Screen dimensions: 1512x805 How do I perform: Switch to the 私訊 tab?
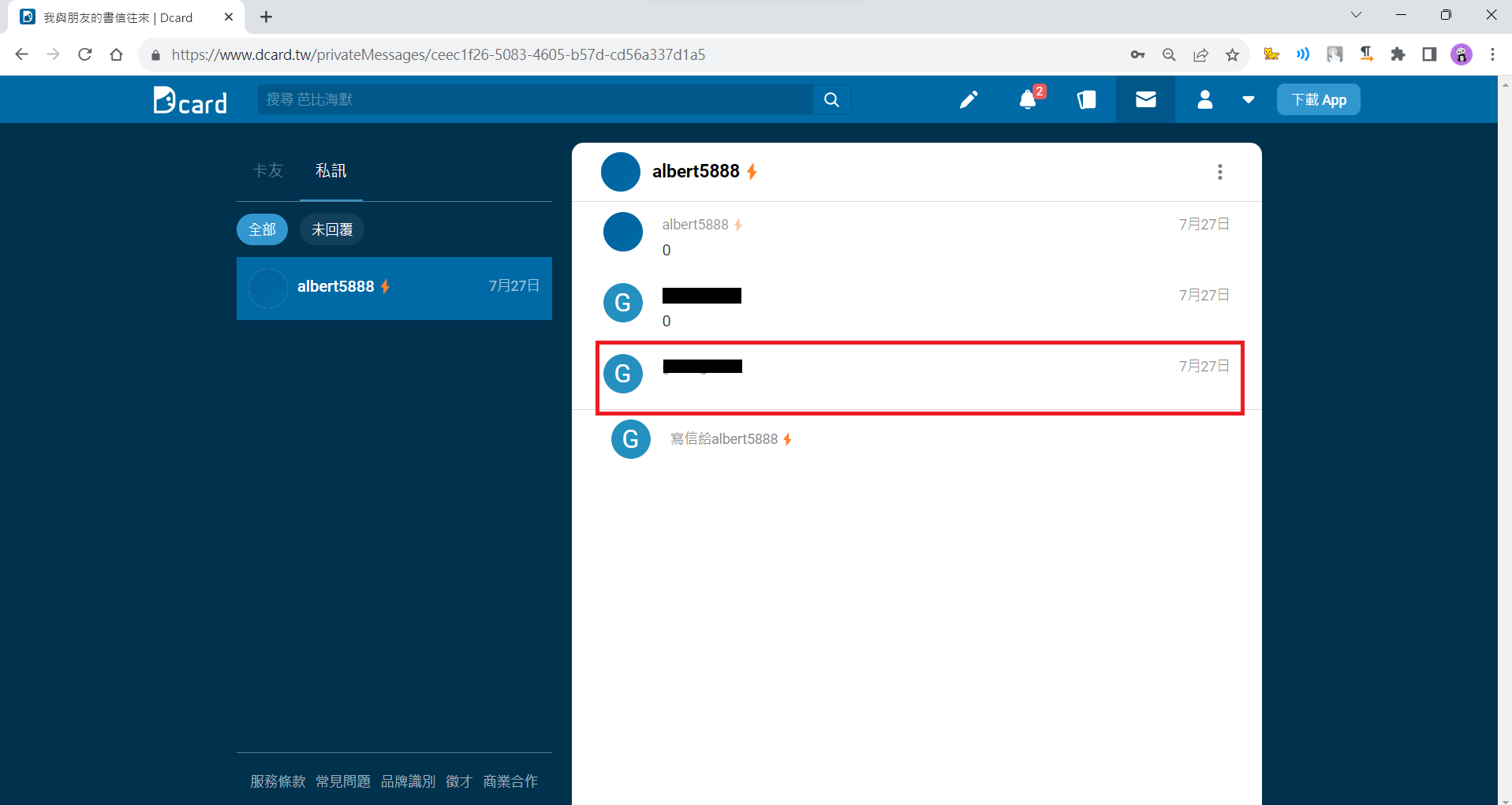pyautogui.click(x=331, y=170)
